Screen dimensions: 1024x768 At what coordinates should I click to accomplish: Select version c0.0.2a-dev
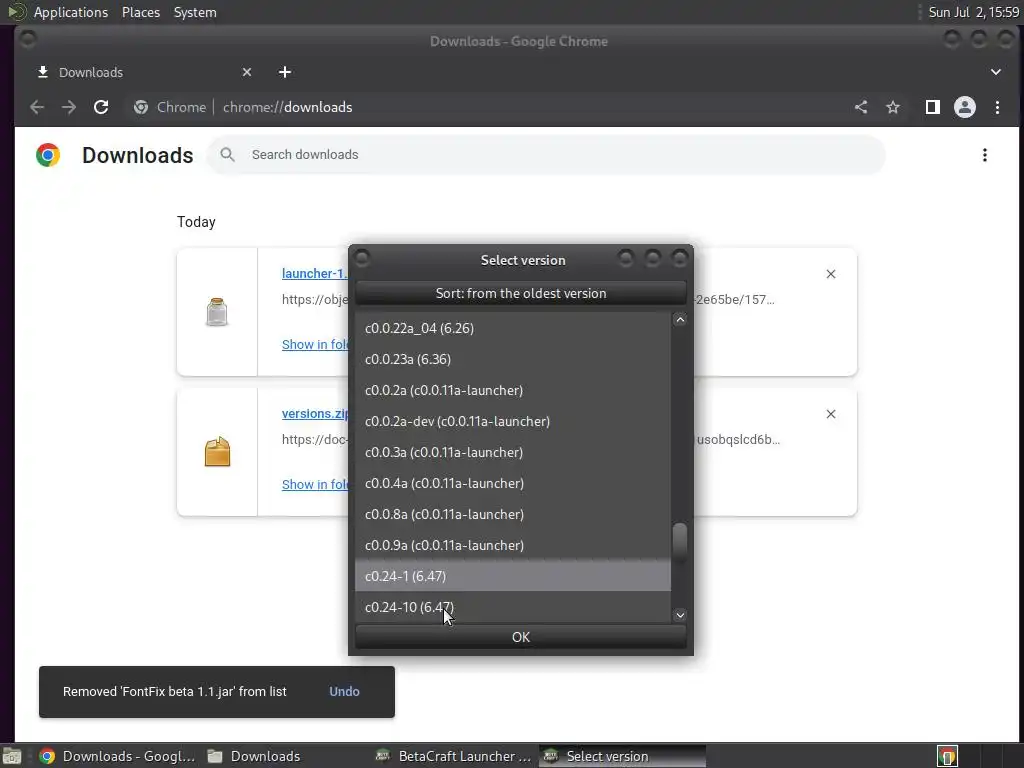513,421
